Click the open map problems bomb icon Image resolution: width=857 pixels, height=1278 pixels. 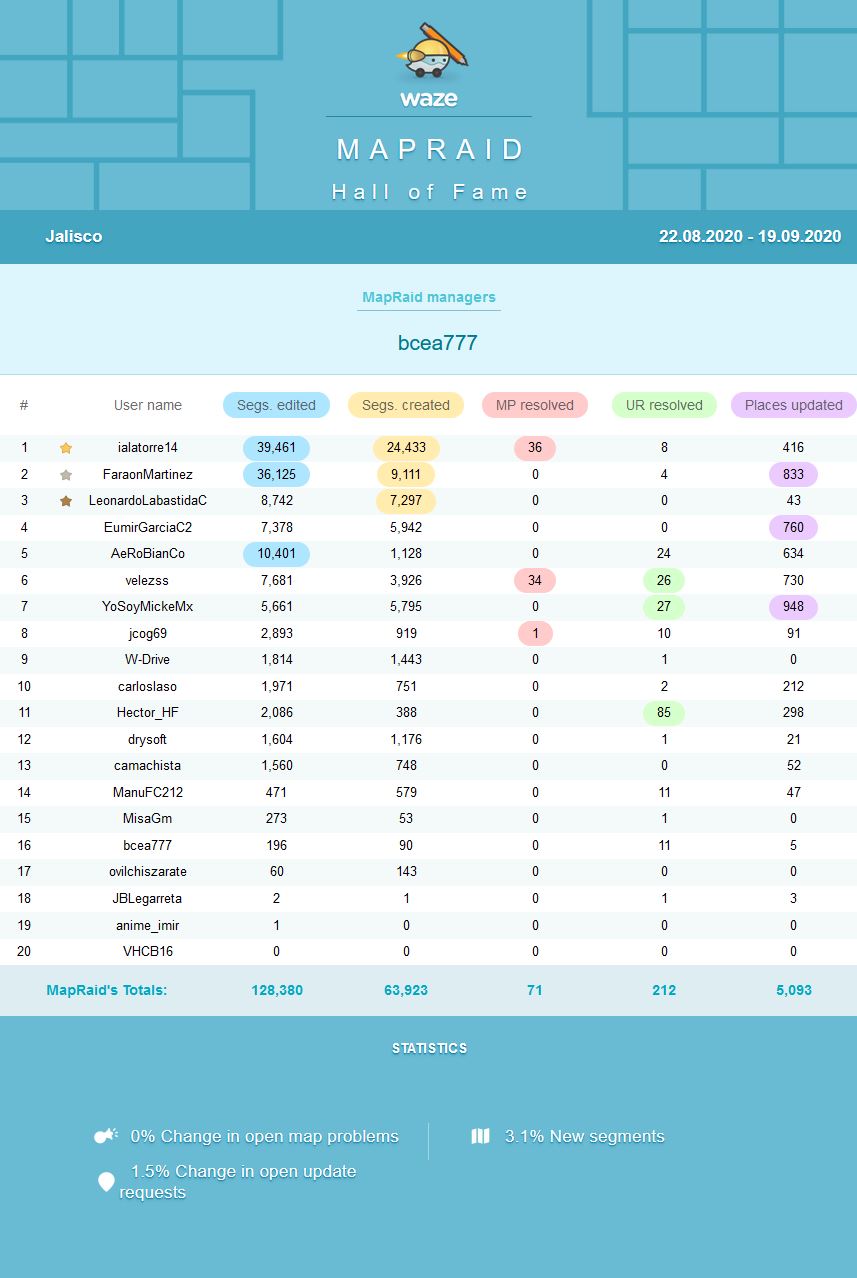(105, 1136)
